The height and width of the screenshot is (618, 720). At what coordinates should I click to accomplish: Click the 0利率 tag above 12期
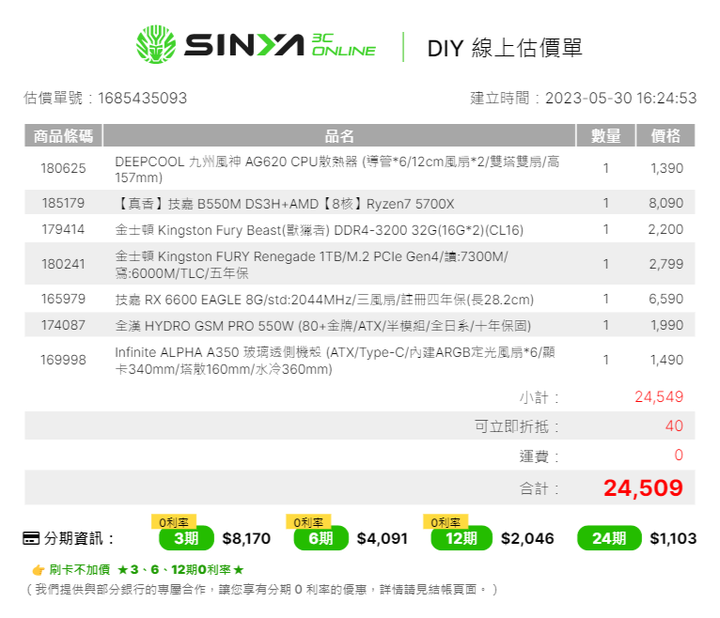click(x=445, y=522)
